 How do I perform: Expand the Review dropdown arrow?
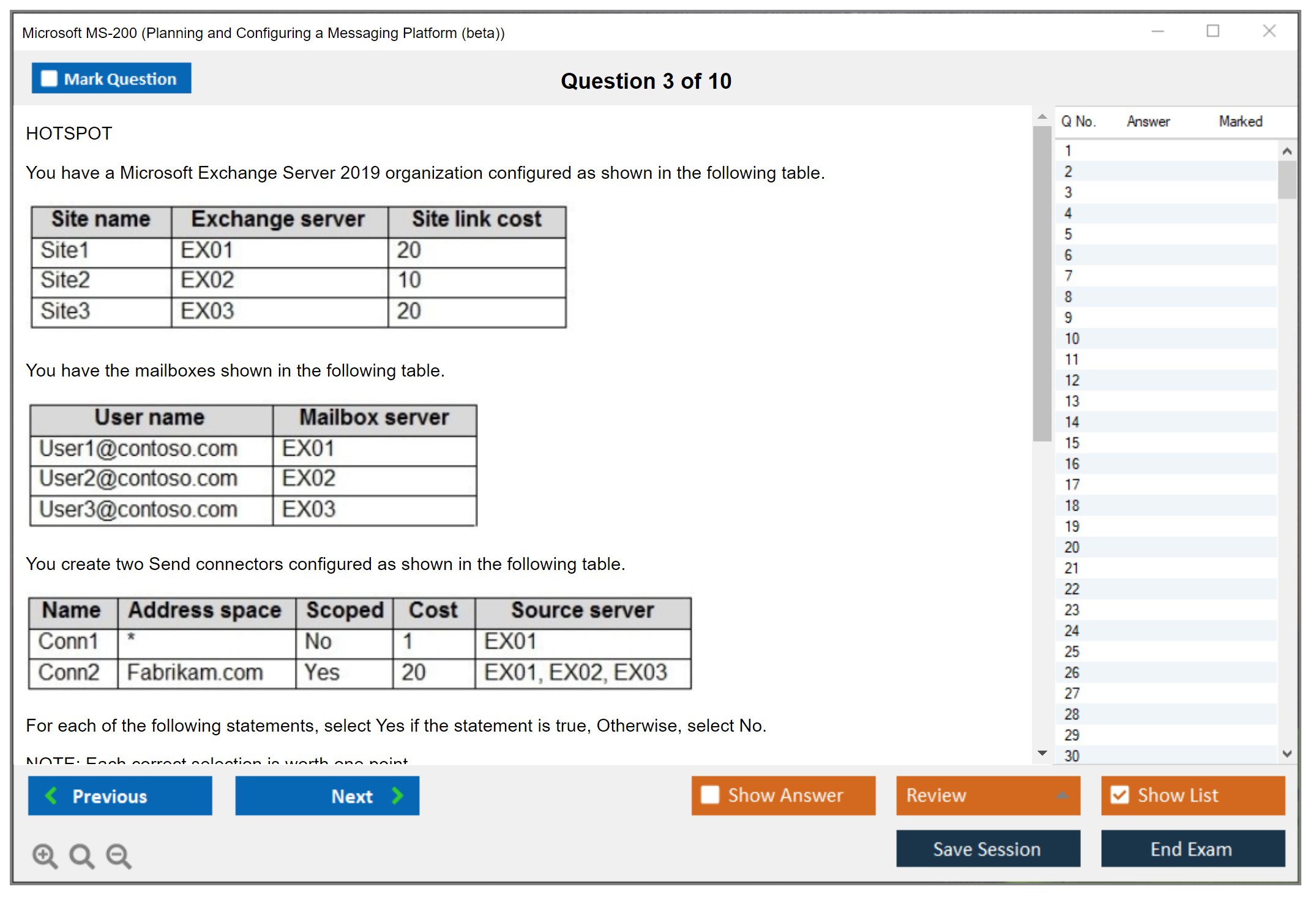click(1063, 795)
